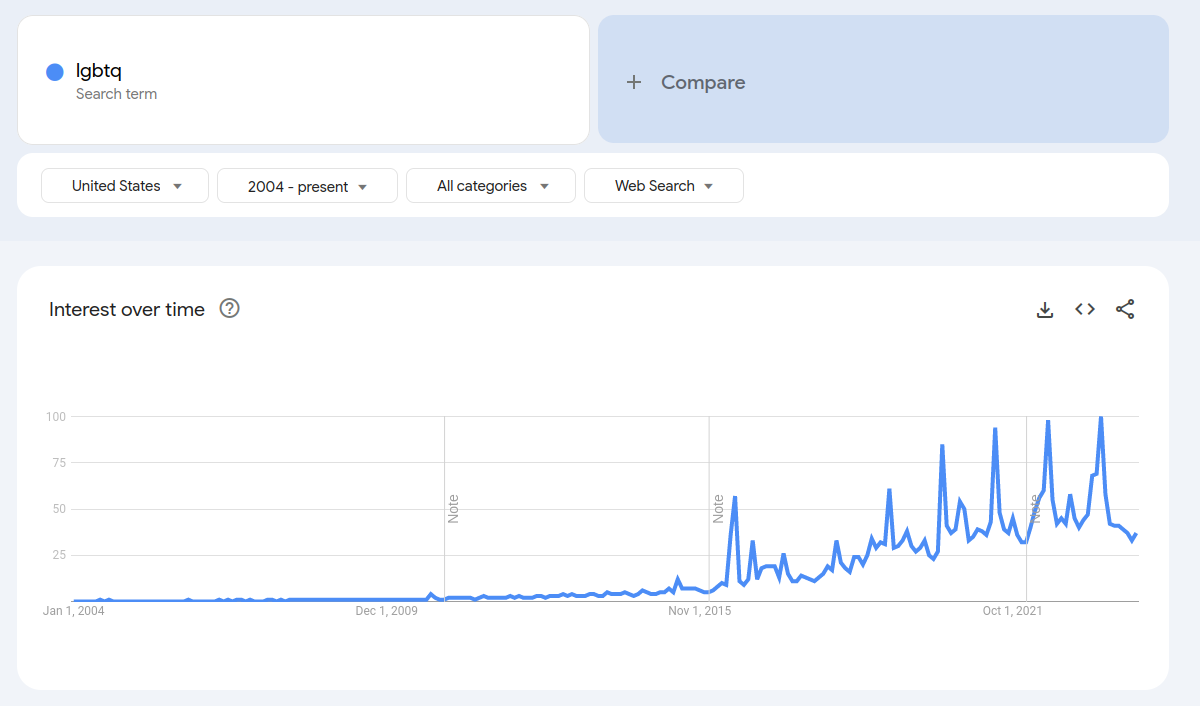Viewport: 1200px width, 706px height.
Task: Open the embed code icon
Action: point(1085,310)
